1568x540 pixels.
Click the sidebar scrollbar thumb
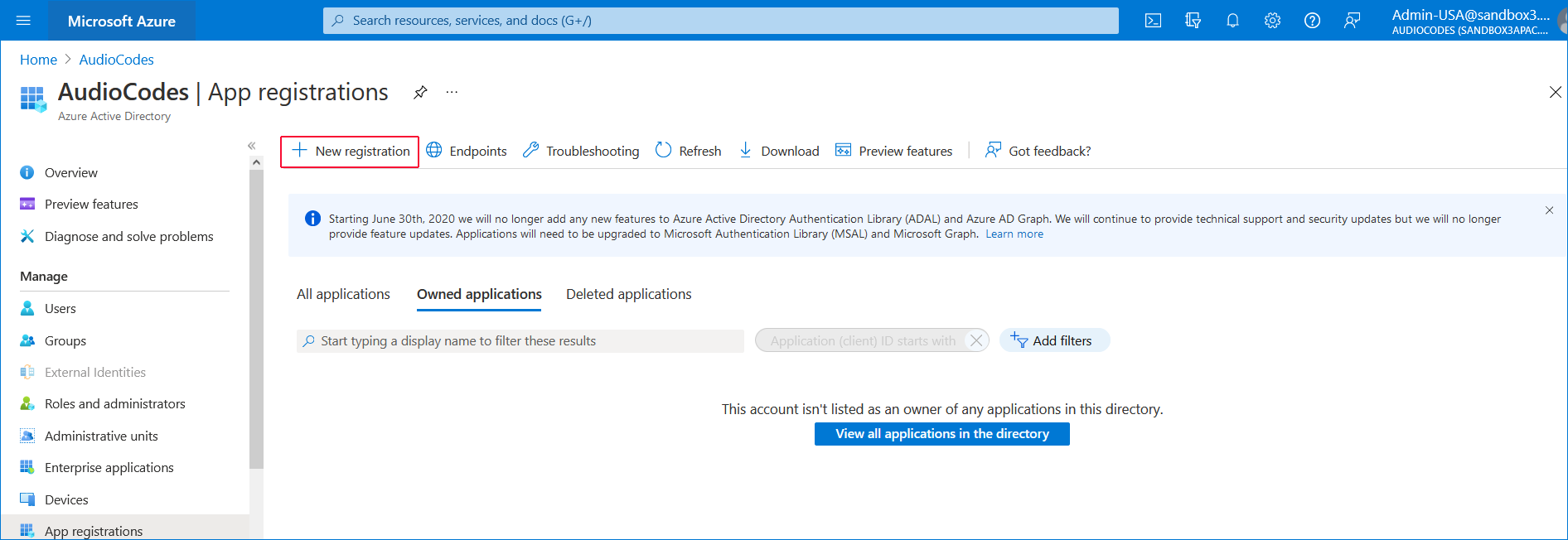click(256, 319)
